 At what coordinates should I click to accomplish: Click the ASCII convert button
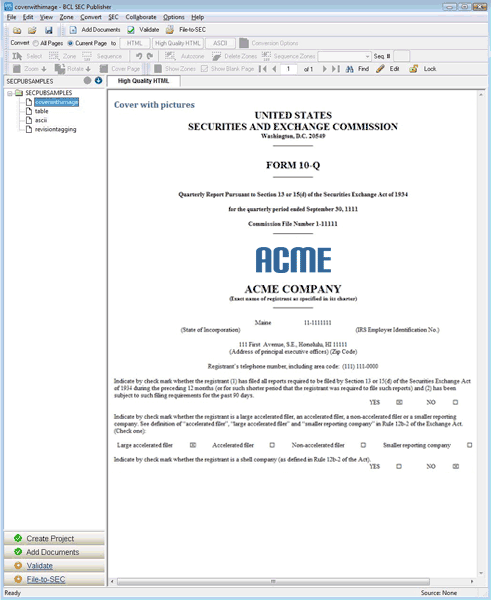[x=220, y=43]
